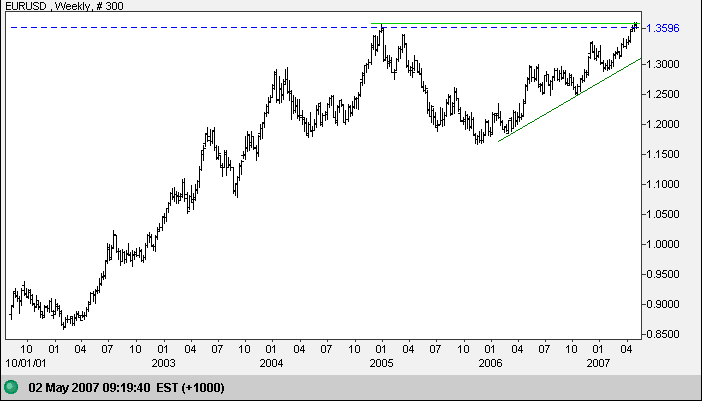Click the 1.0500 price axis label
702x401 pixels.
point(663,214)
